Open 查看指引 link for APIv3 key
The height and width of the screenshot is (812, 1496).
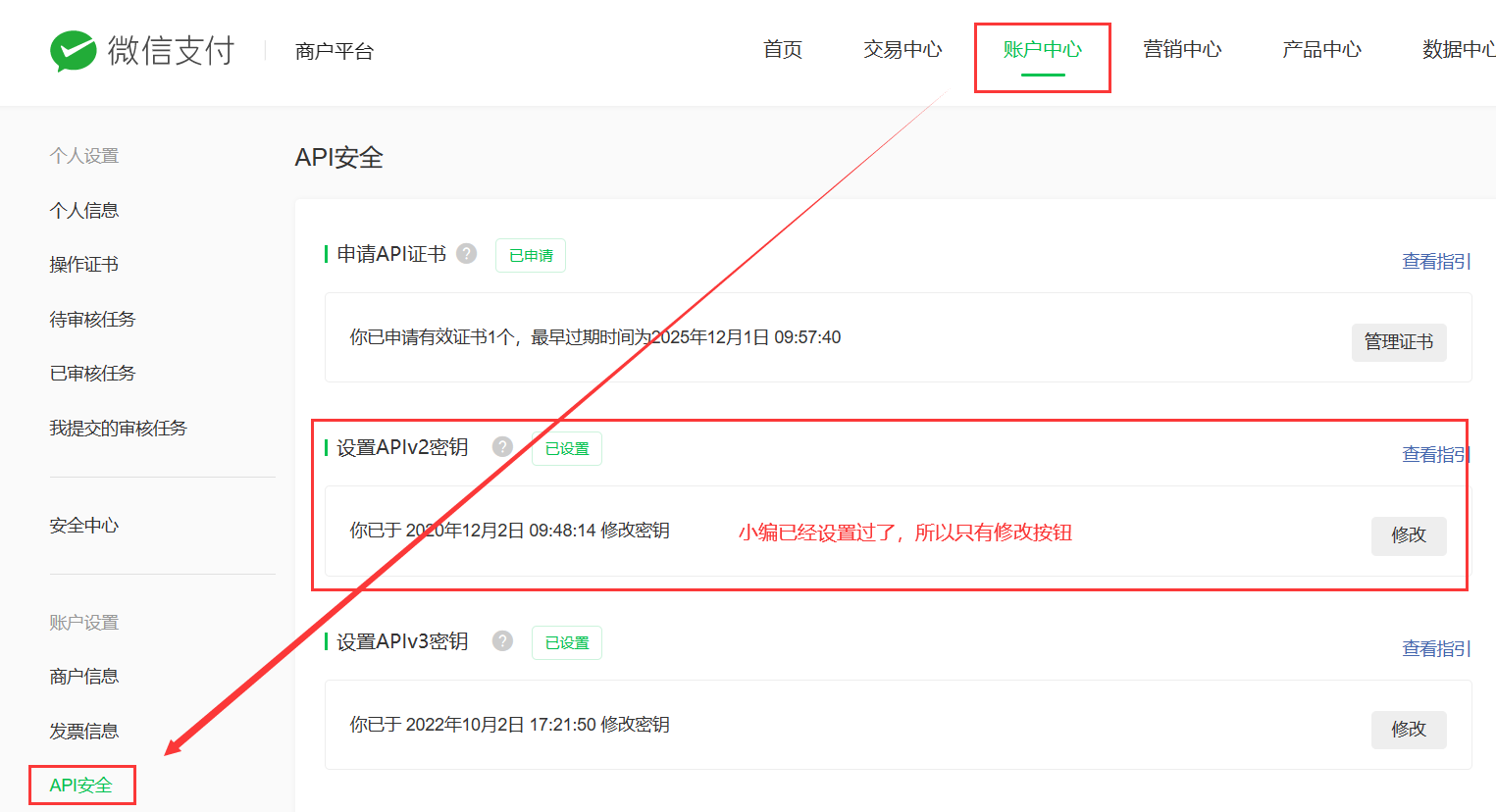pos(1436,649)
